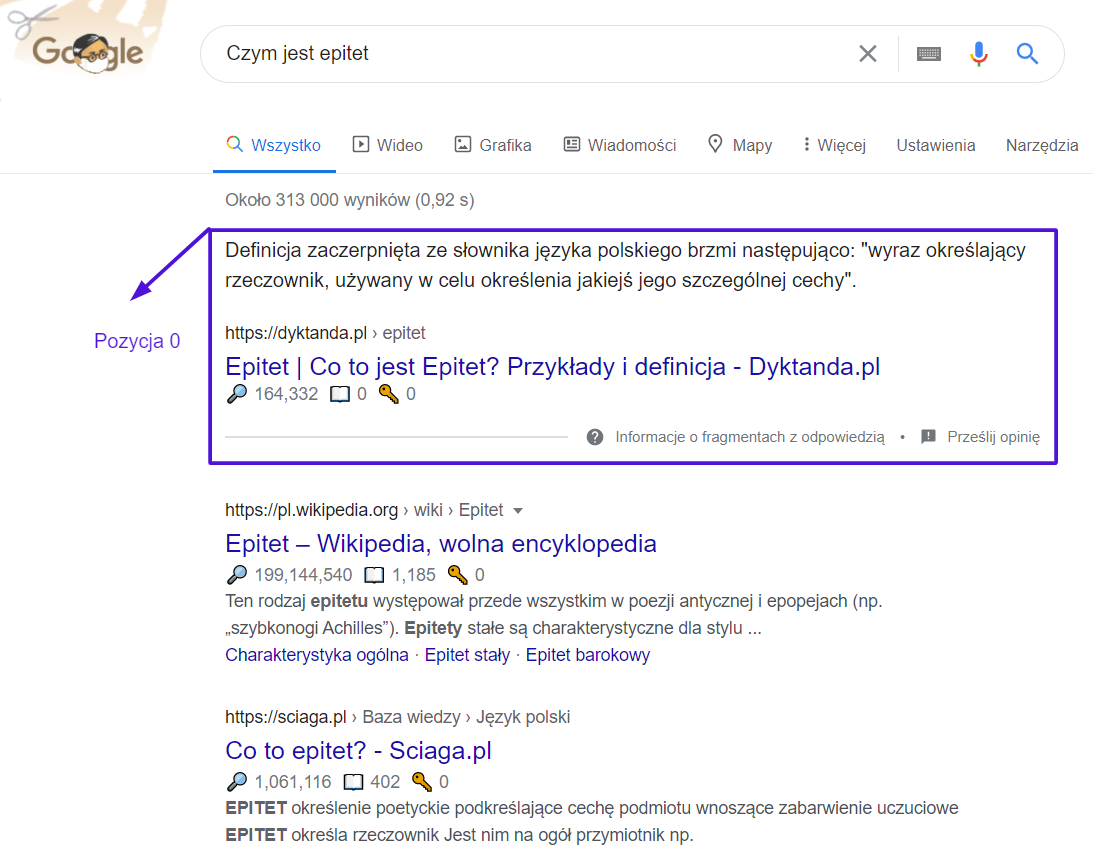
Task: Click the https://dyktanda.pl › epitet URL
Action: (x=325, y=333)
